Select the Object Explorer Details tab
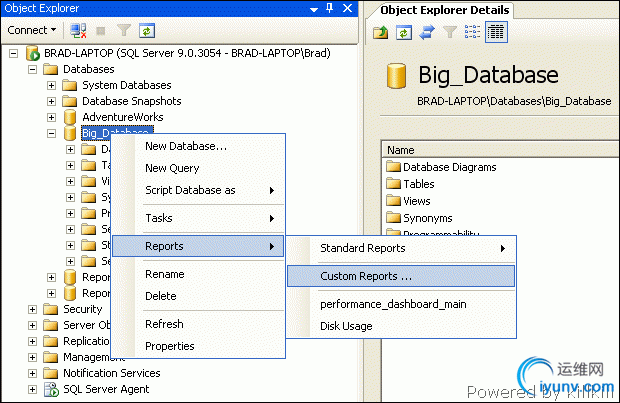Viewport: 620px width, 403px height. pos(444,10)
